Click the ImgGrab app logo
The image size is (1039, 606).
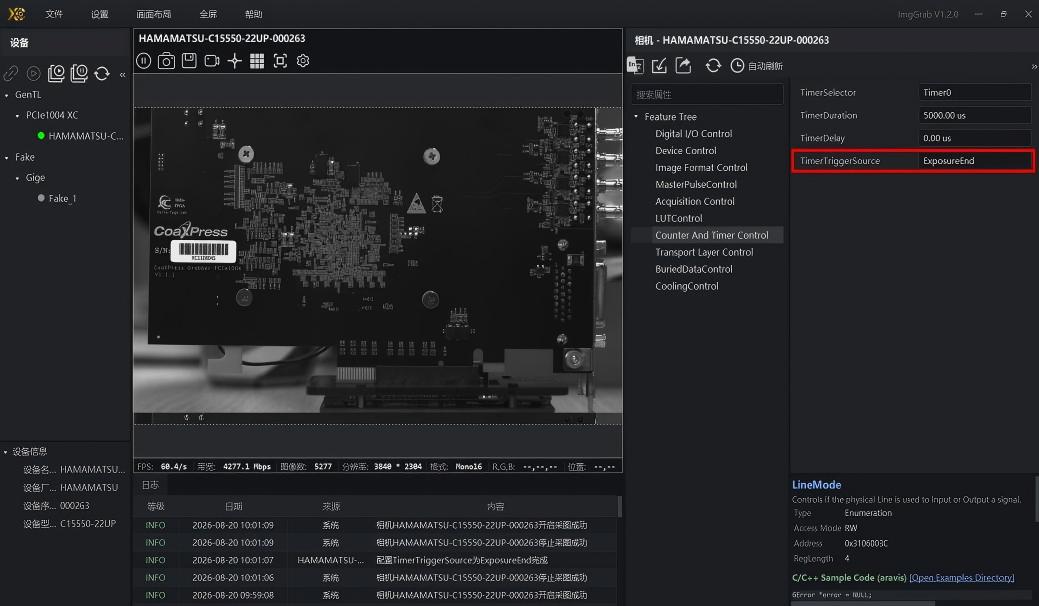tap(17, 14)
